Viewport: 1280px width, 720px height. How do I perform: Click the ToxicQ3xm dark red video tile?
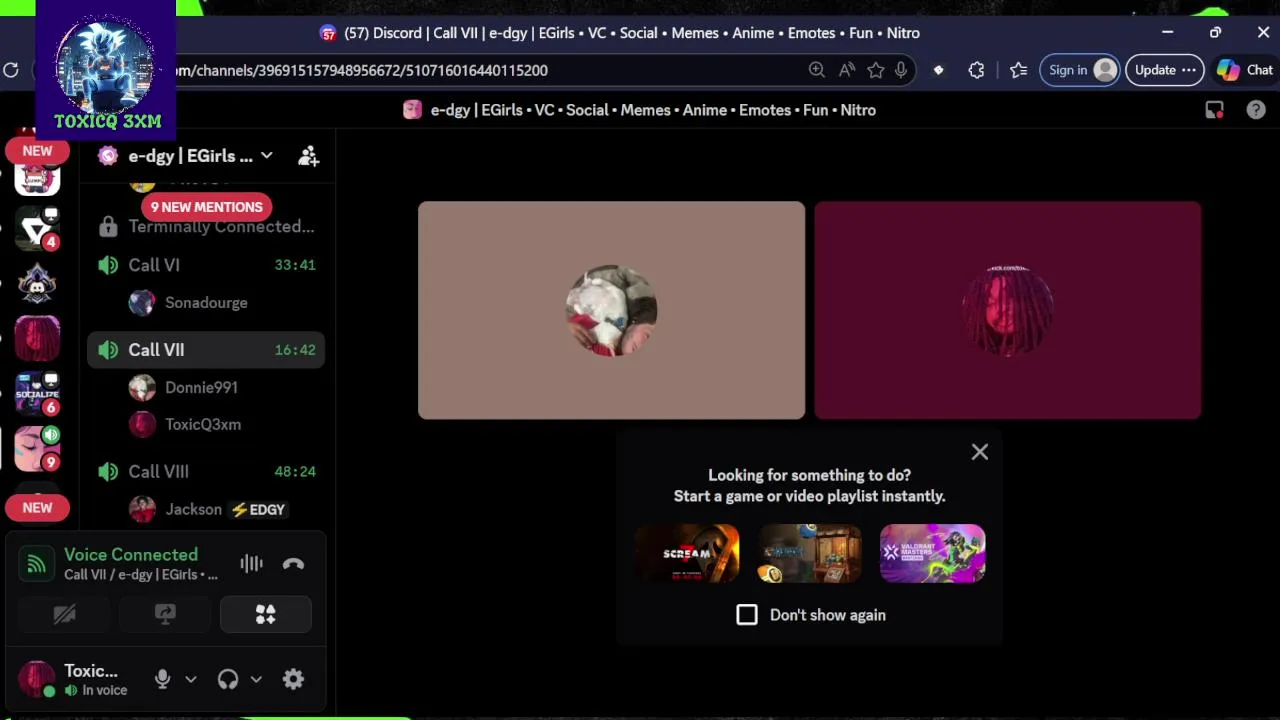pos(1007,310)
